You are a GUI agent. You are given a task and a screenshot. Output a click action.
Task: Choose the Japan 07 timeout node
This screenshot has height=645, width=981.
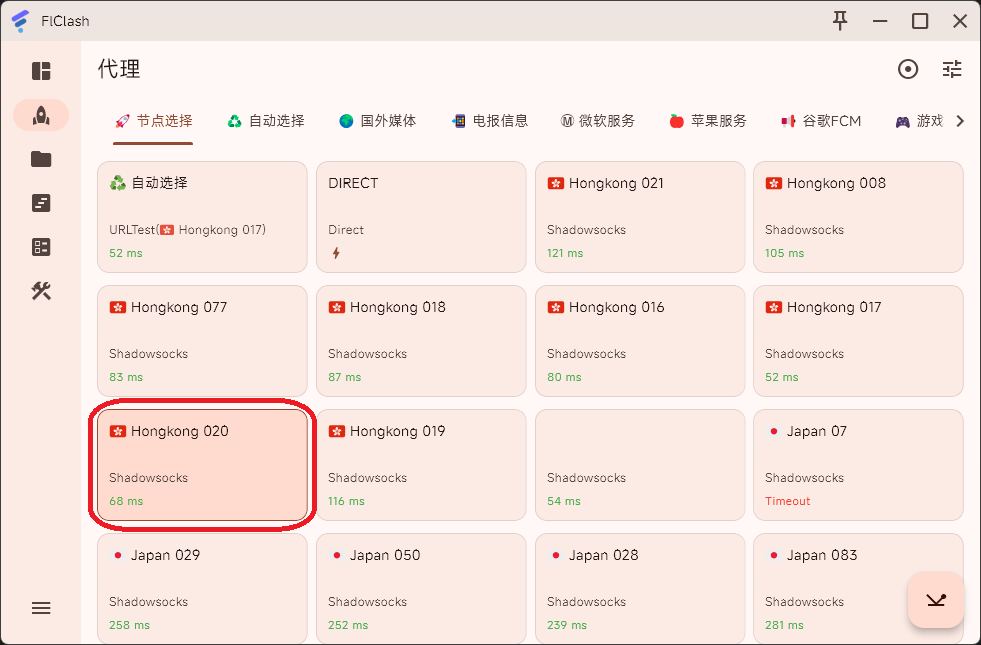tap(858, 464)
